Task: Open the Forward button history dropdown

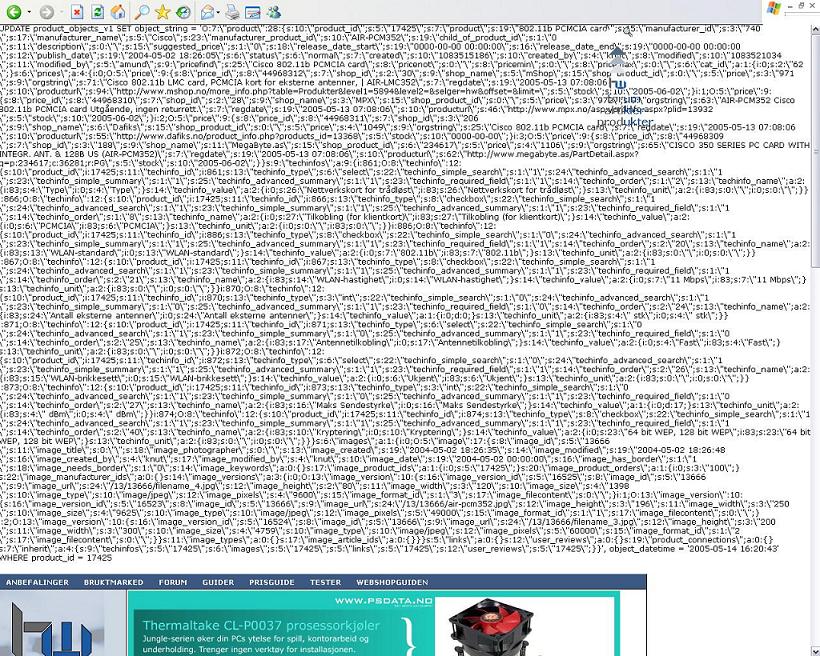Action: (x=61, y=12)
